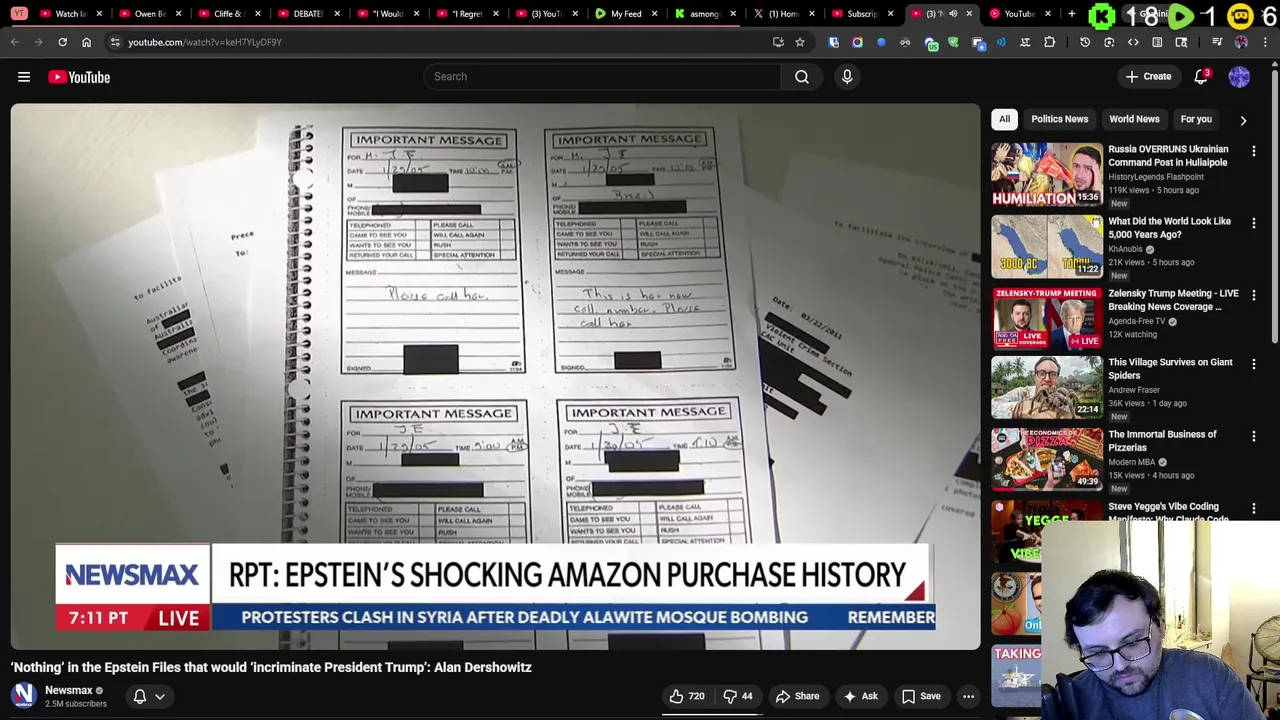Switch to the My Feed tab
The image size is (1280, 720).
point(625,13)
